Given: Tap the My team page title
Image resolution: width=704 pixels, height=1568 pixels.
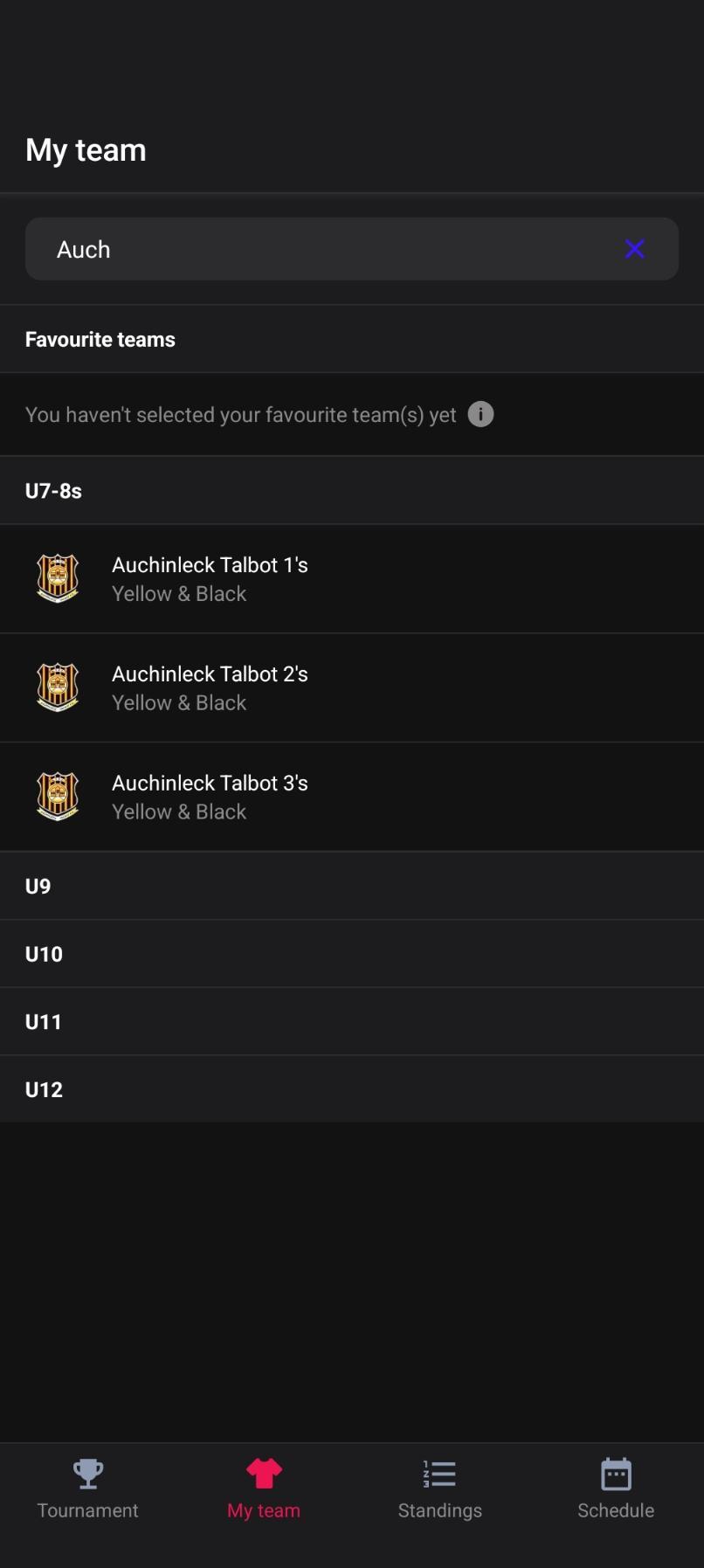Looking at the screenshot, I should pos(86,150).
